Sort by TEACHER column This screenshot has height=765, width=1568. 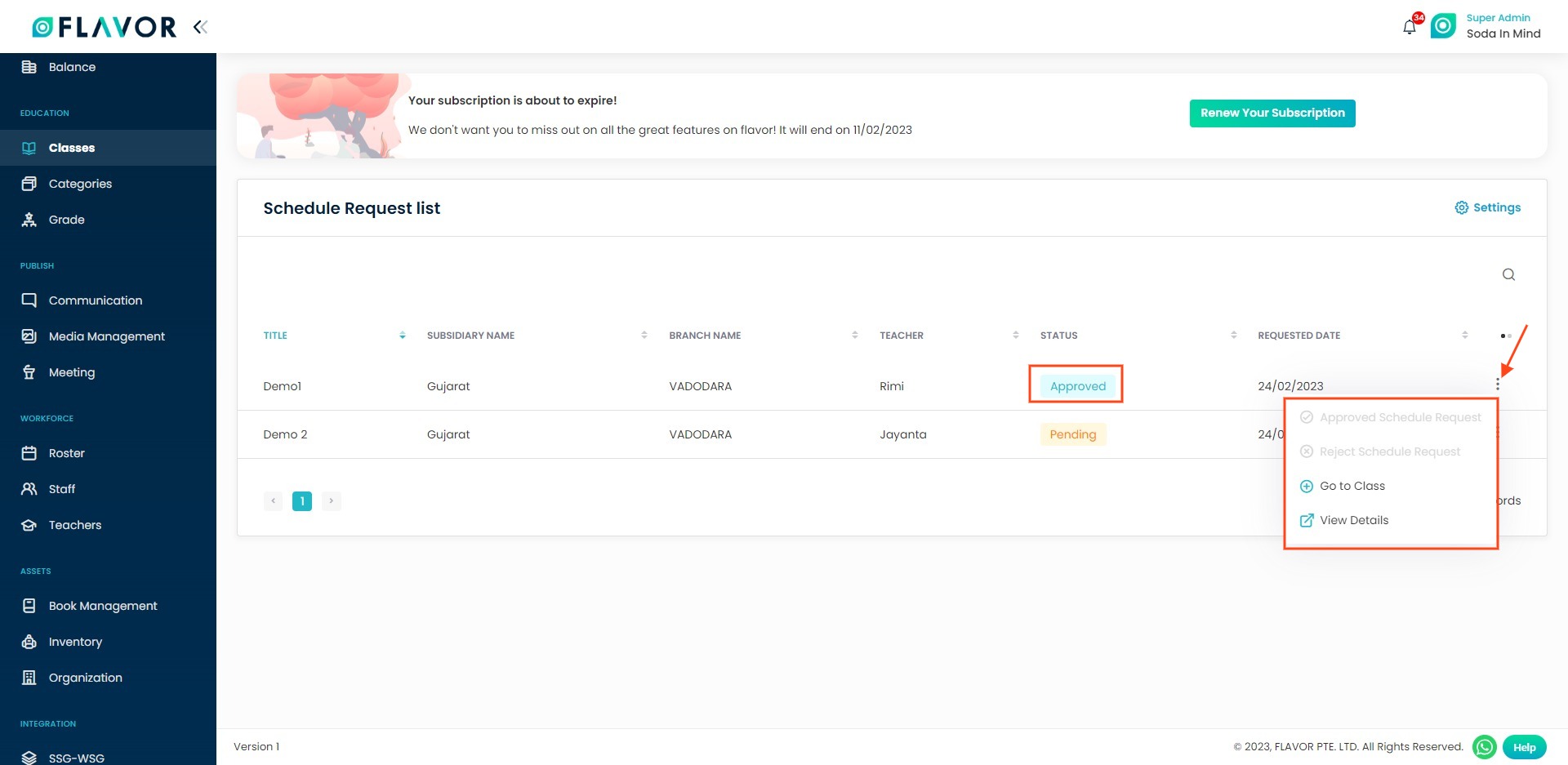[x=949, y=336]
